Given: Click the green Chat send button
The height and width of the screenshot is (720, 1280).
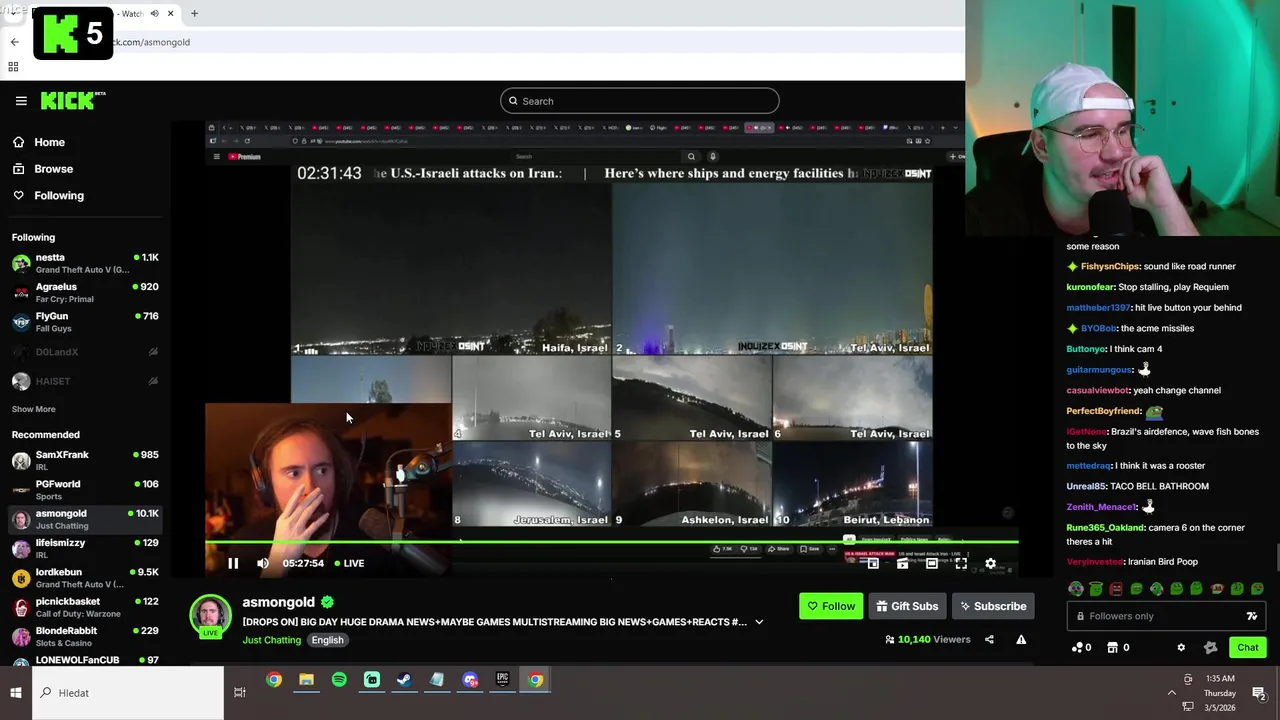Looking at the screenshot, I should click(x=1248, y=648).
